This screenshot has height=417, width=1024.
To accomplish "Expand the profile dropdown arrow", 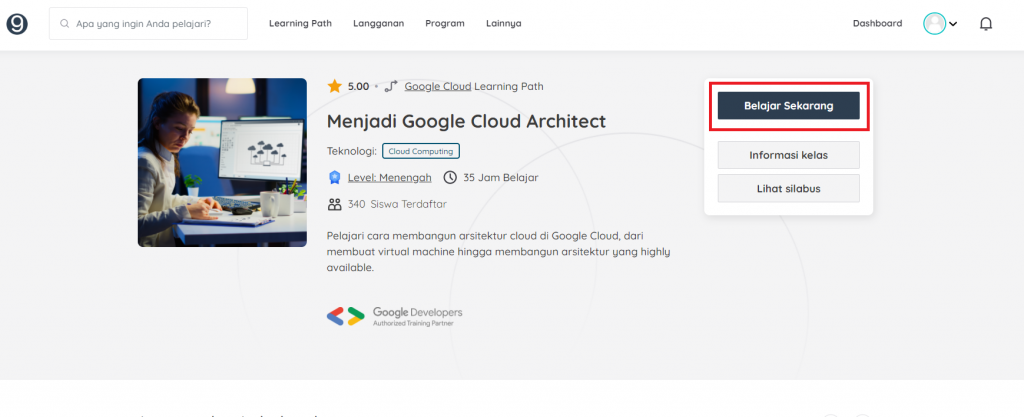I will [953, 24].
